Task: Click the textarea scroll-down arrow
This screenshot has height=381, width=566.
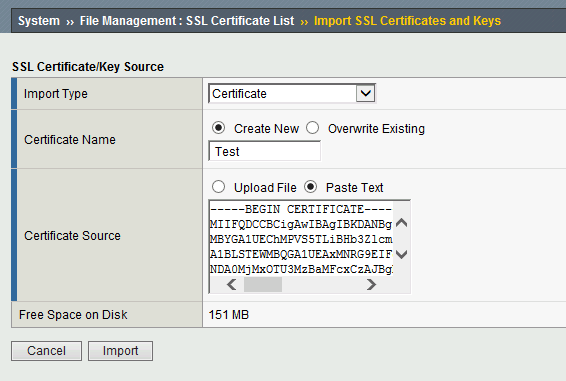Action: point(401,255)
